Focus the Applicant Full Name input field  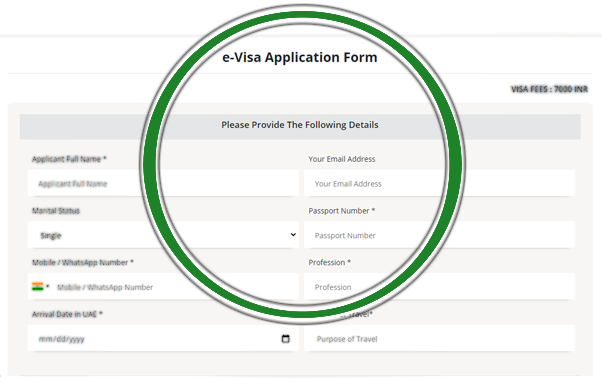[x=163, y=183]
